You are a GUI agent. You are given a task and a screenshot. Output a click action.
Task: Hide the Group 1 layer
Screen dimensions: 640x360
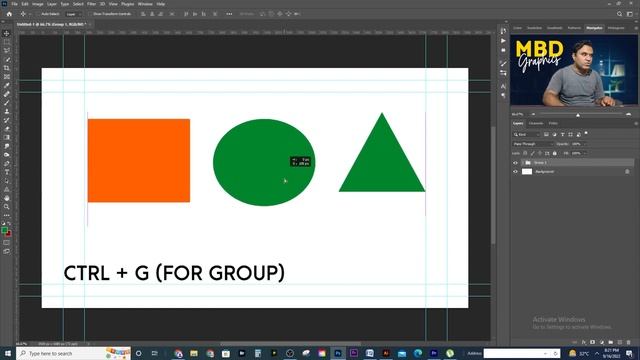(515, 163)
